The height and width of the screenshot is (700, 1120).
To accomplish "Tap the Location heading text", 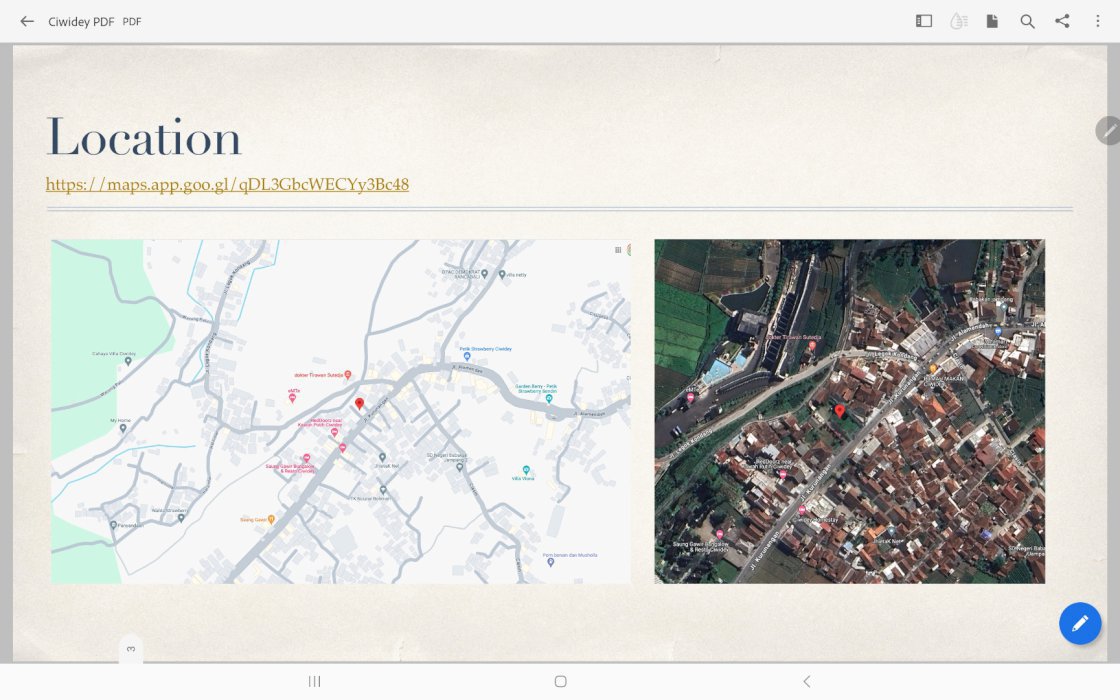I will pyautogui.click(x=144, y=138).
